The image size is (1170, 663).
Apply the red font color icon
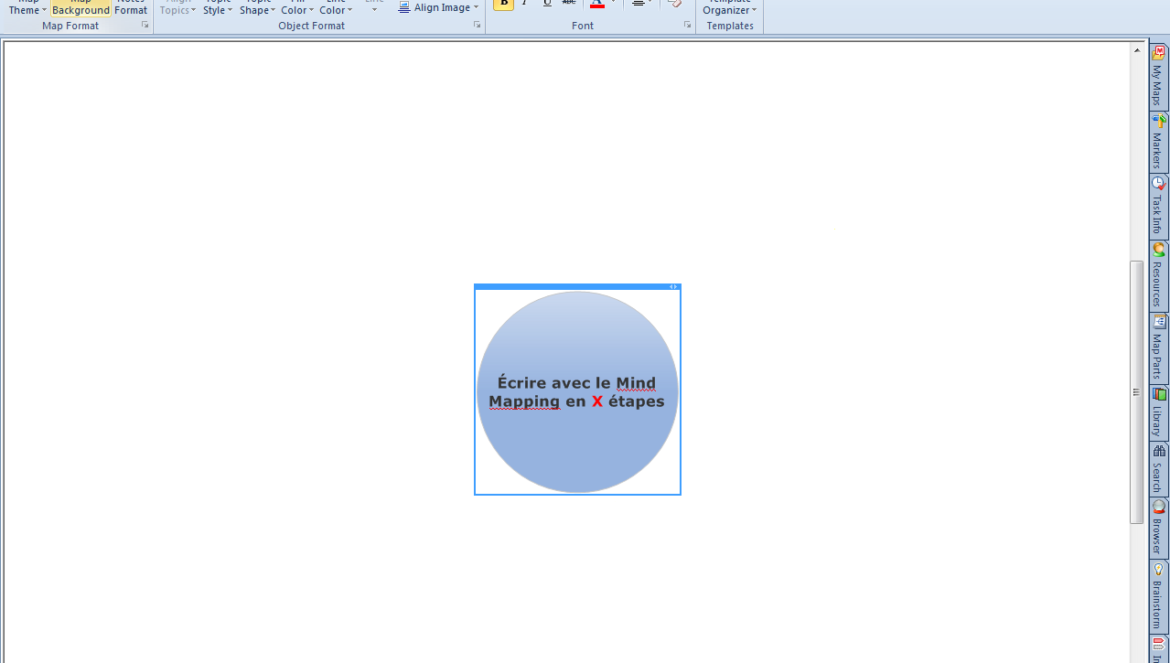click(597, 4)
